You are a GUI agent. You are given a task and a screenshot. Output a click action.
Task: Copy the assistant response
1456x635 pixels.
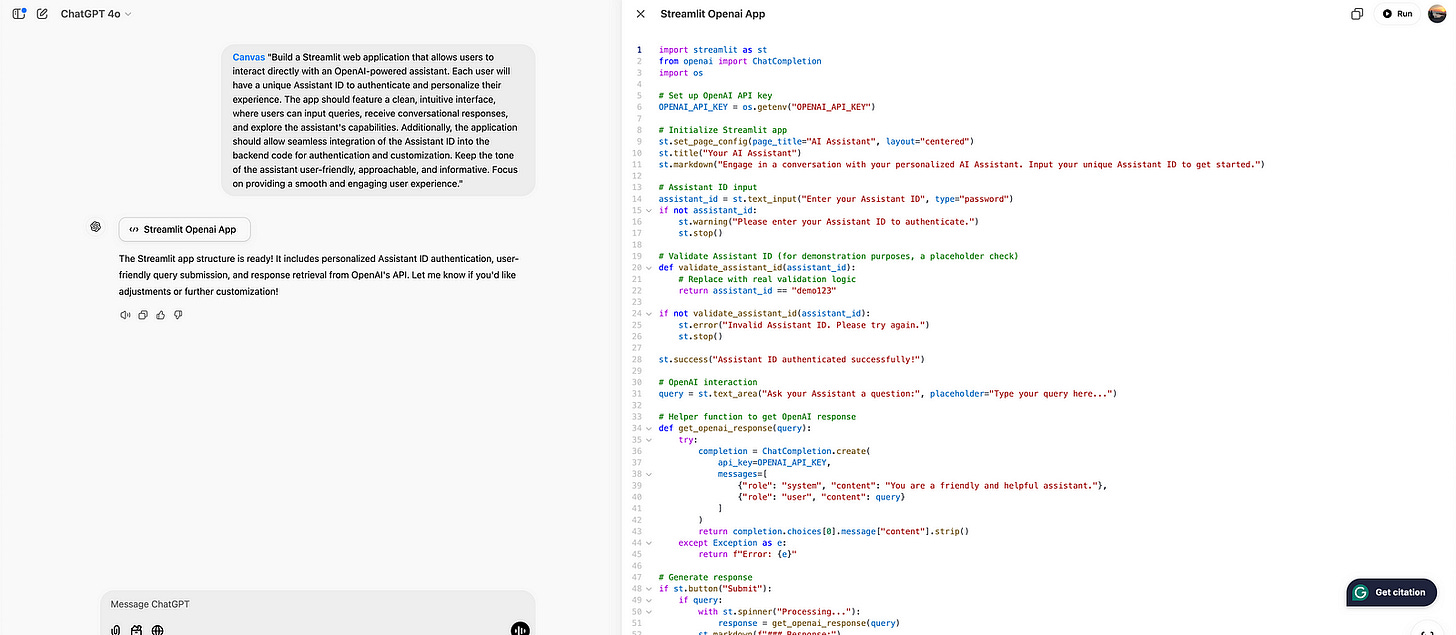tap(143, 315)
